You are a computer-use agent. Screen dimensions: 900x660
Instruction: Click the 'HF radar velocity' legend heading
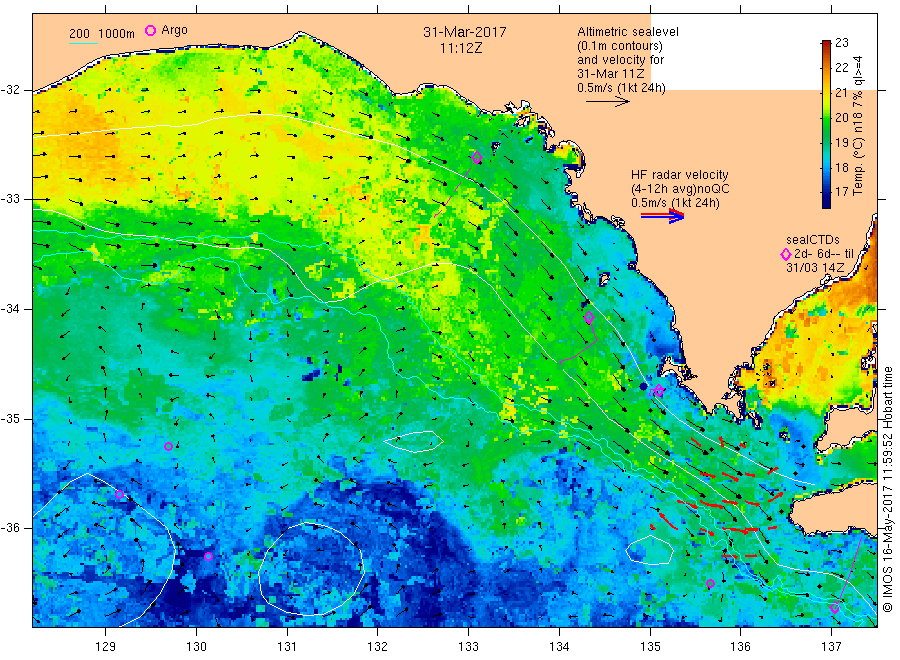pos(680,174)
